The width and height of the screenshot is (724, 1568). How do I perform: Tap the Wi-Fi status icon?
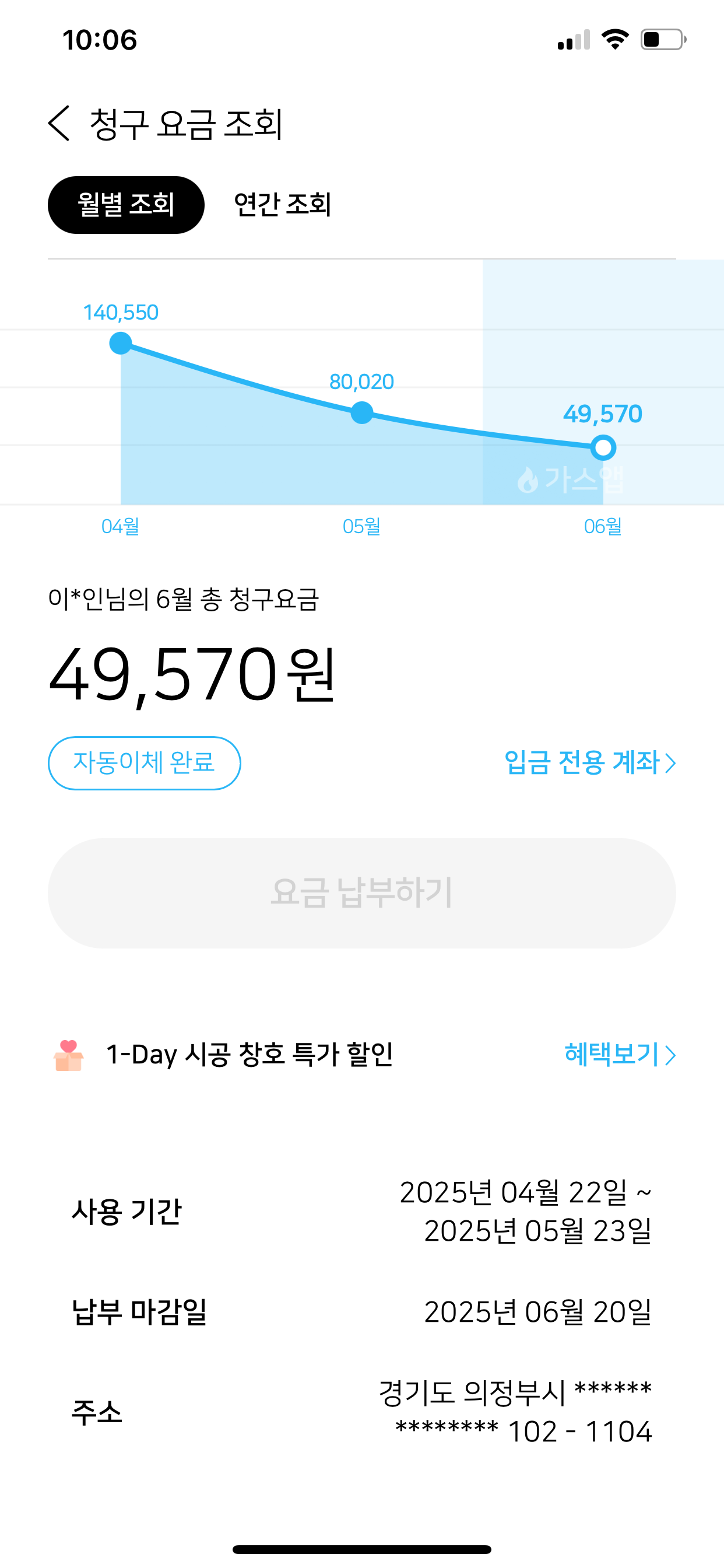(x=614, y=40)
